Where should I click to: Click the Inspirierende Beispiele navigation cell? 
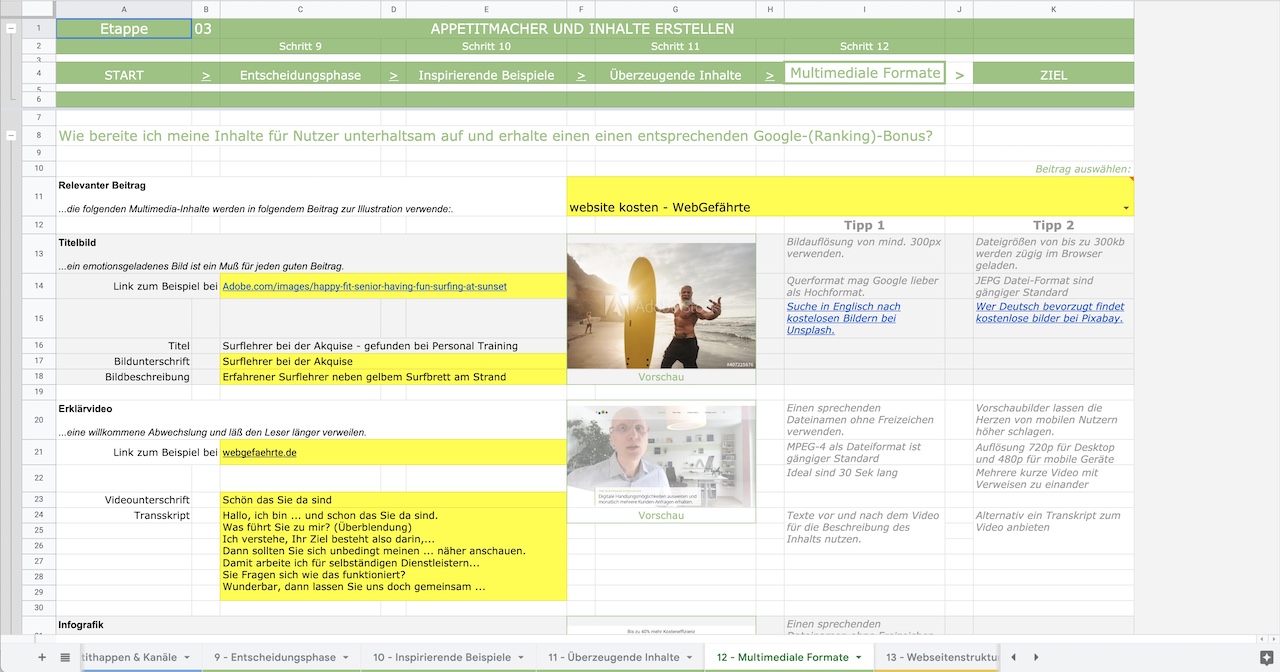click(486, 75)
